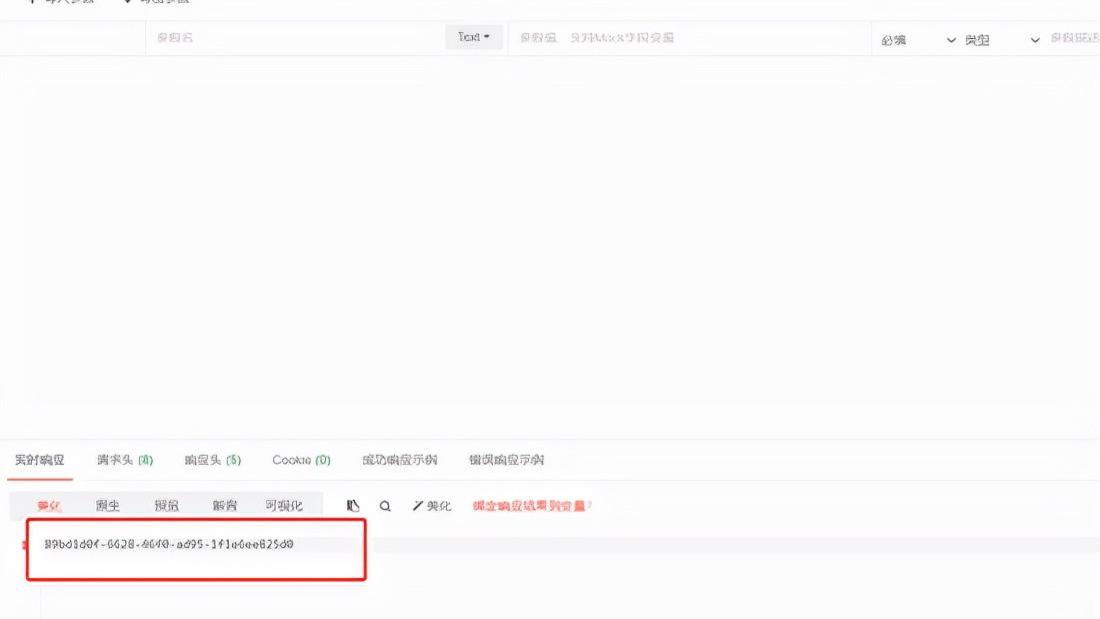Open the 错误响应示例 tab

click(502, 461)
